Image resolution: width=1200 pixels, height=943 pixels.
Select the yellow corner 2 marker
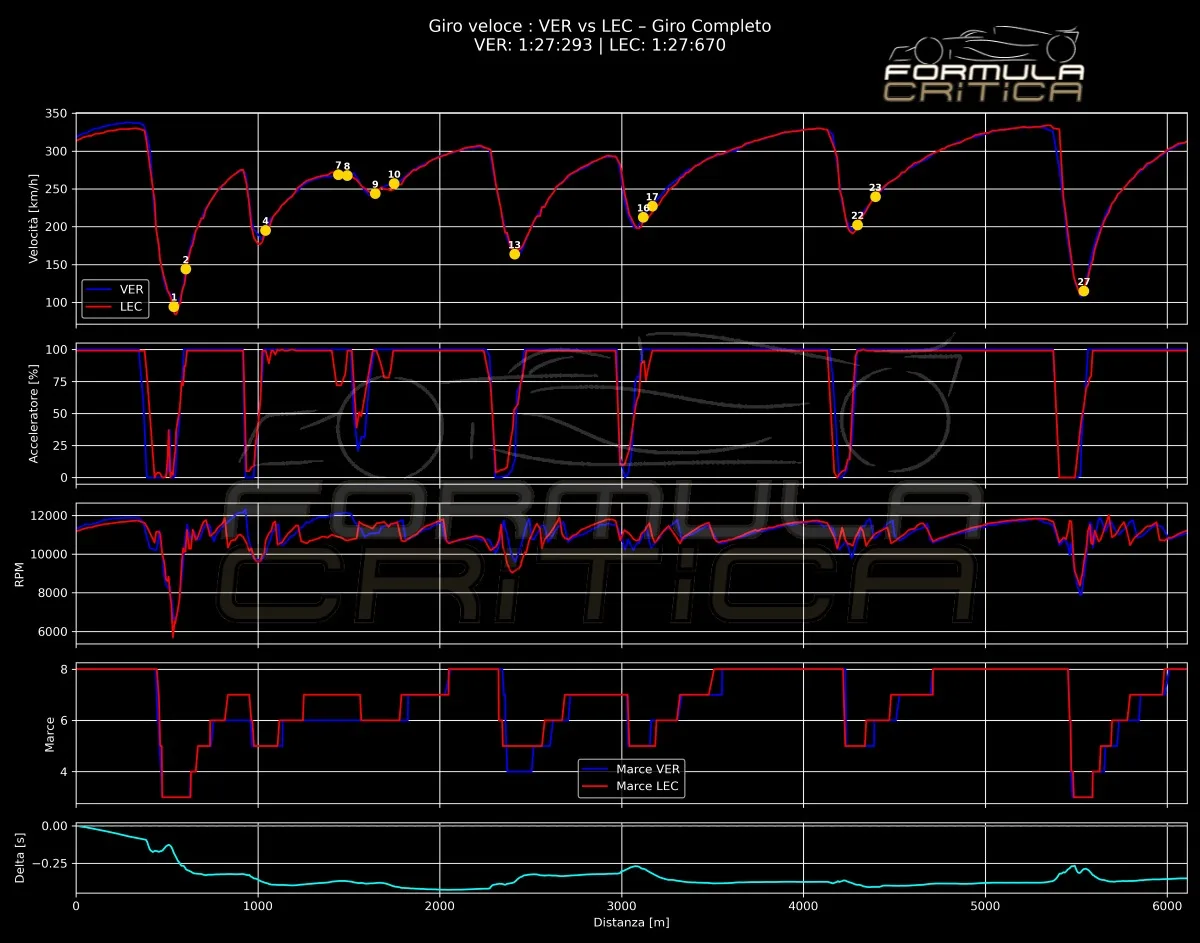click(x=186, y=269)
